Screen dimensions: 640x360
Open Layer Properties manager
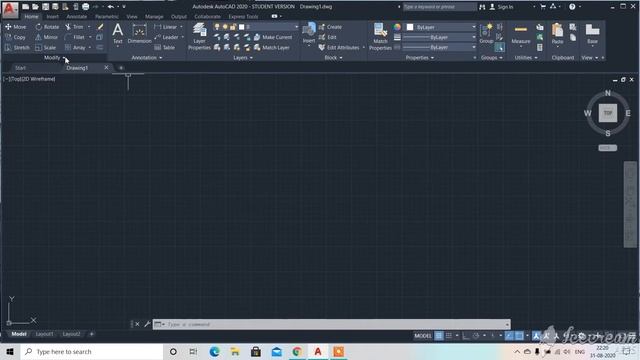pos(199,37)
